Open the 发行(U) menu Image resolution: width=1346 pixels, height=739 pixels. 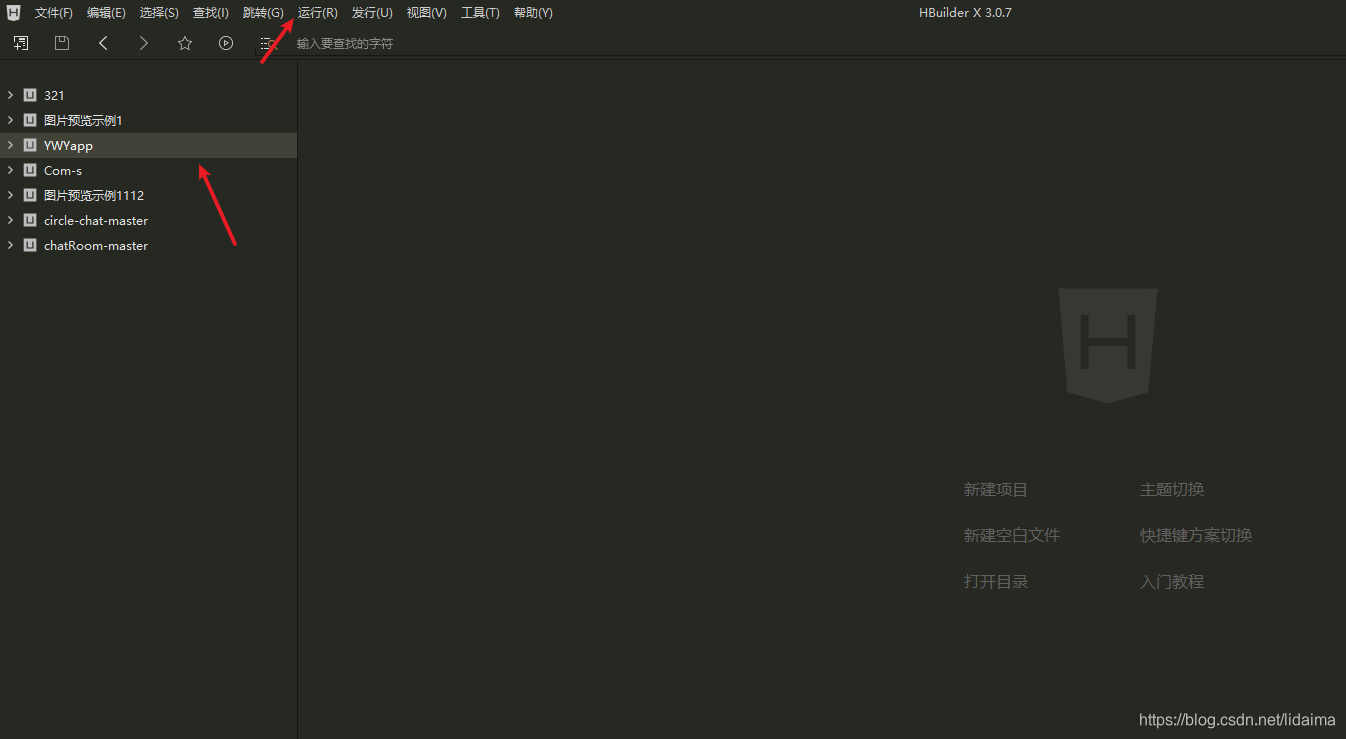pos(372,13)
